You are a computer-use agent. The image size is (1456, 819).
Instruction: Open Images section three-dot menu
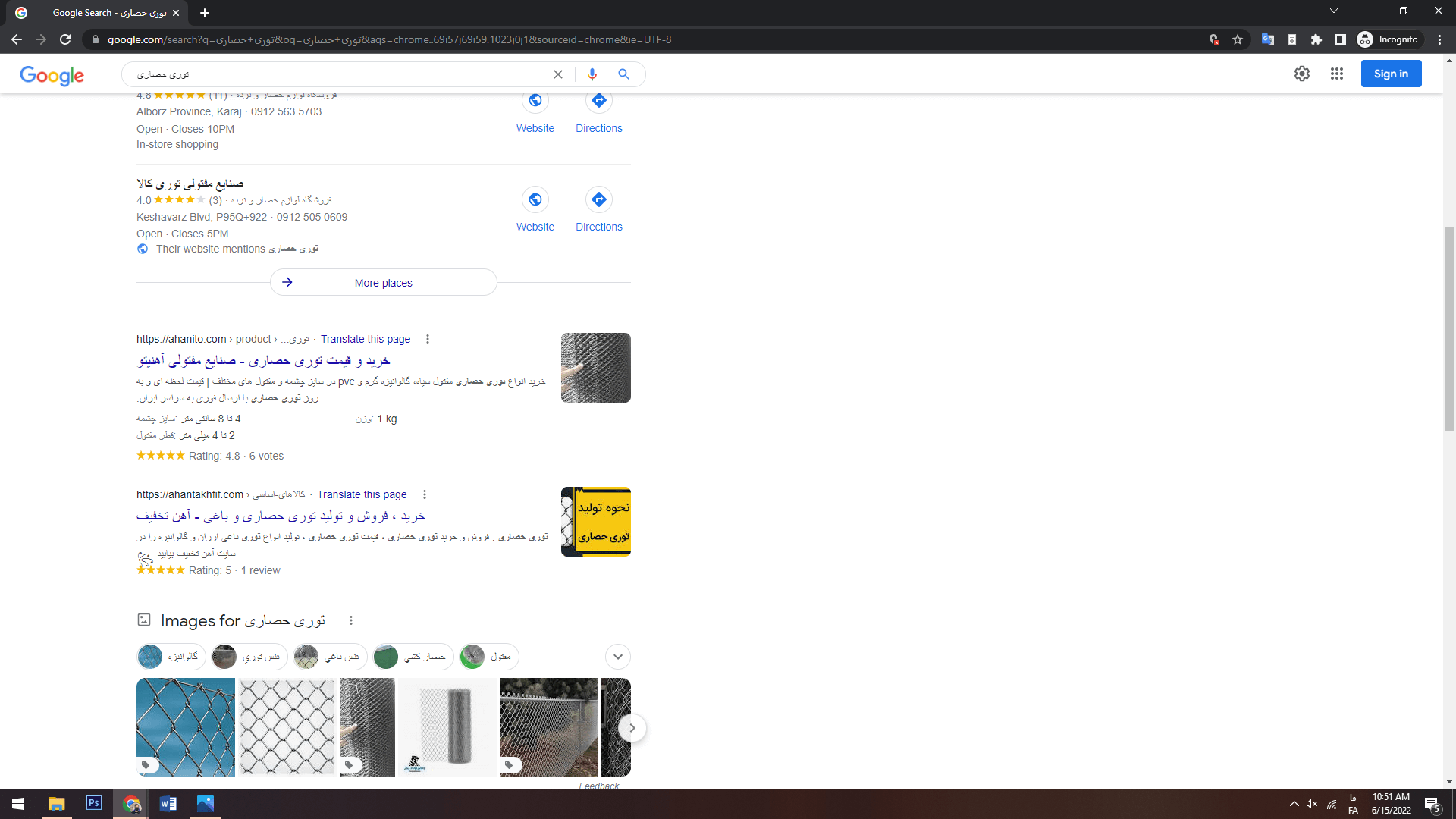tap(351, 620)
